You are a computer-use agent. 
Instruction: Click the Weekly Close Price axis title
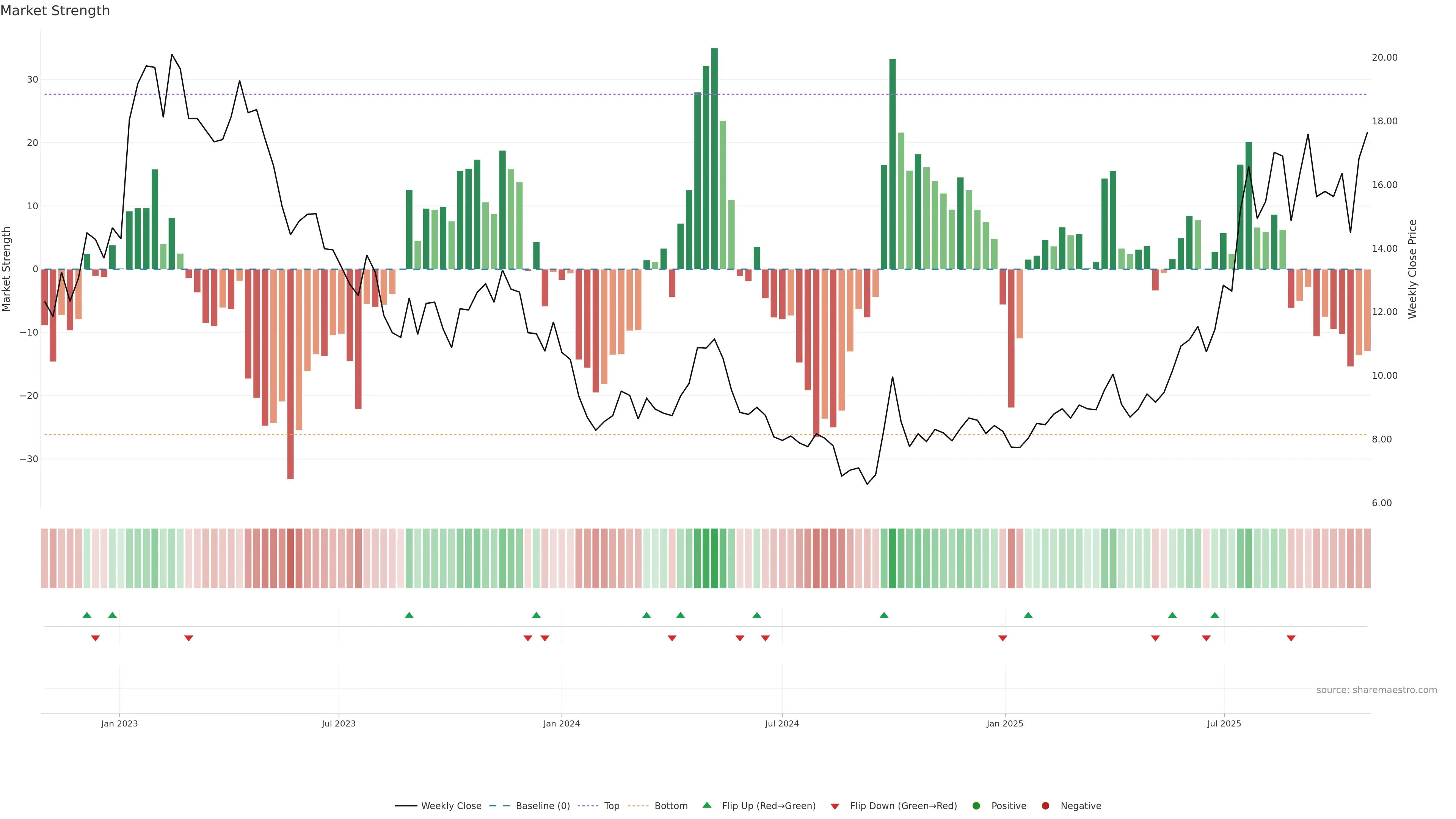(1412, 269)
